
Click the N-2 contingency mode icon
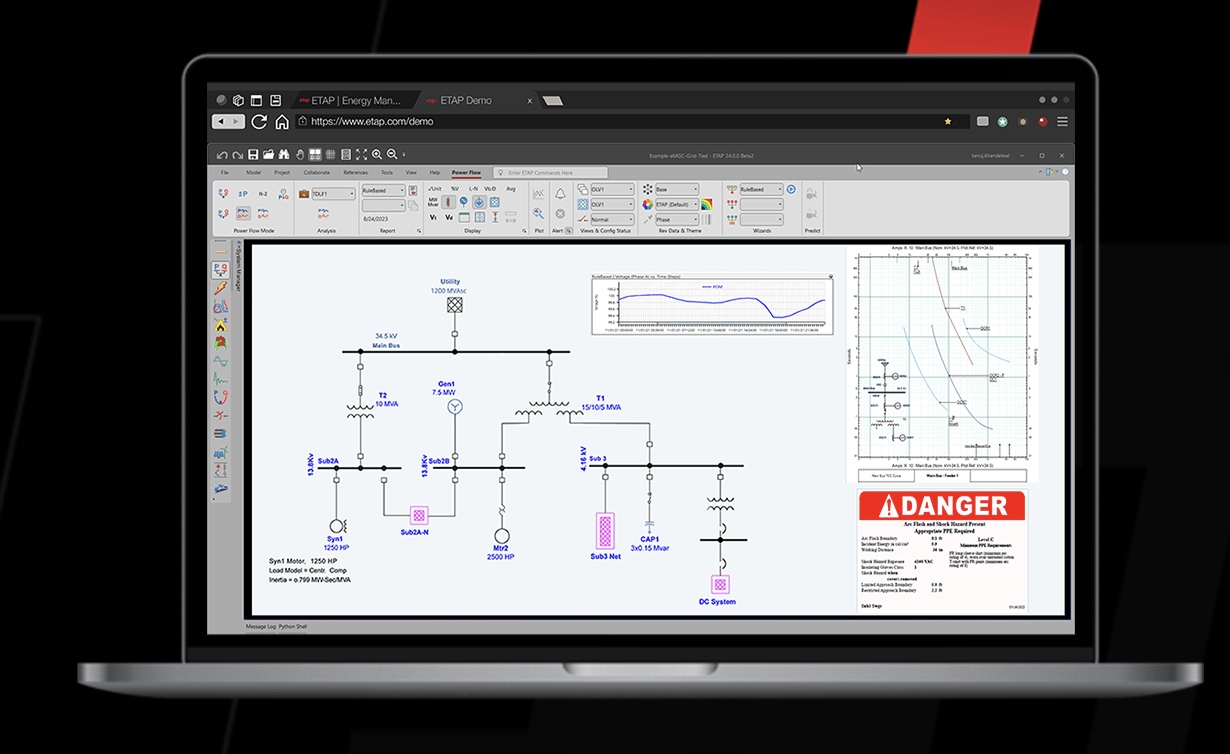[x=263, y=193]
